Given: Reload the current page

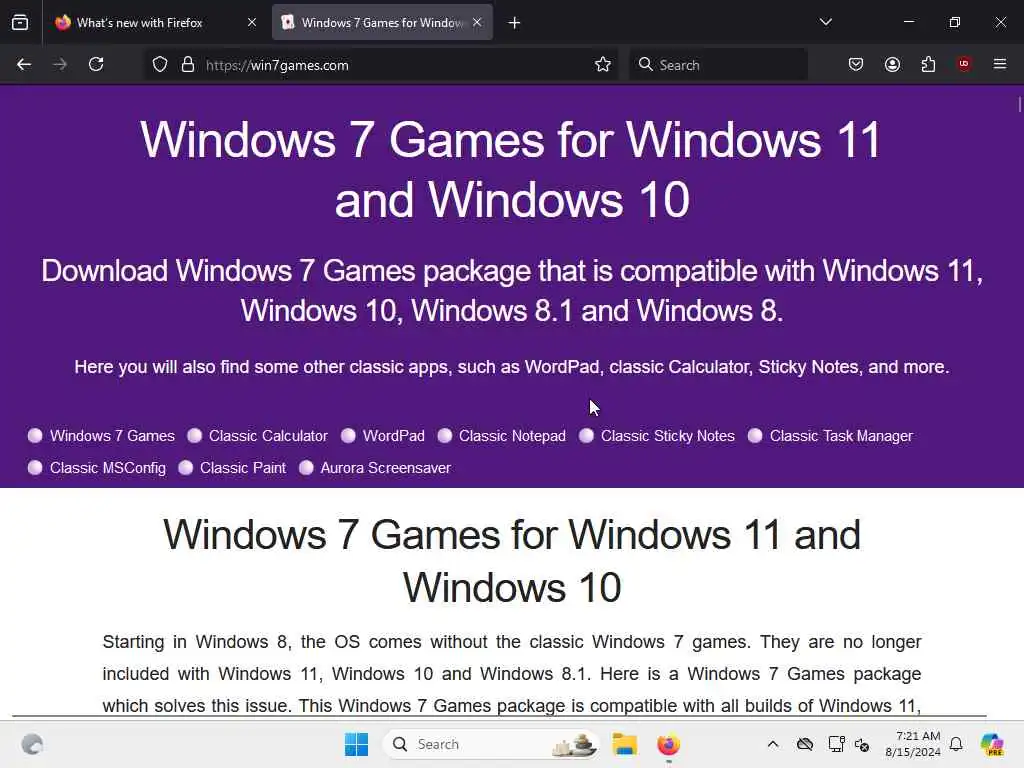Looking at the screenshot, I should 96,65.
